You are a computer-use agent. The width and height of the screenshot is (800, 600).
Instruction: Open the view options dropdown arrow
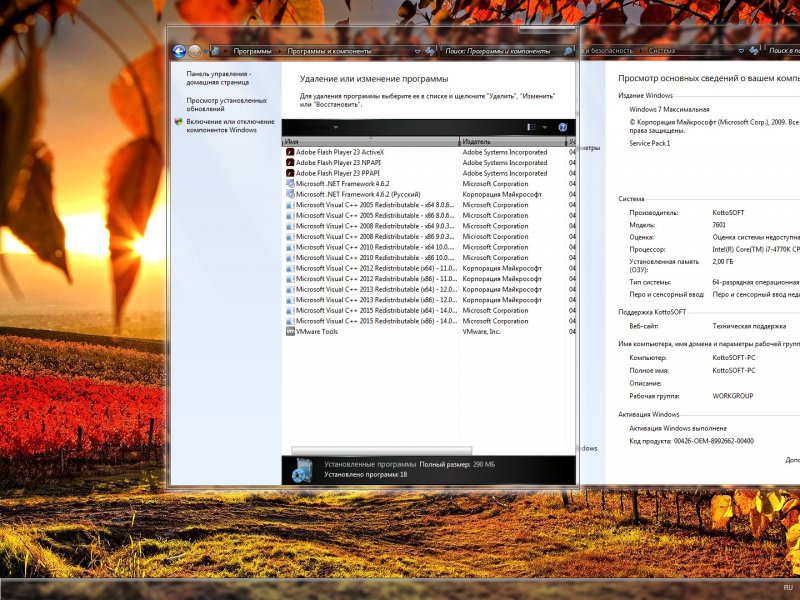point(544,127)
